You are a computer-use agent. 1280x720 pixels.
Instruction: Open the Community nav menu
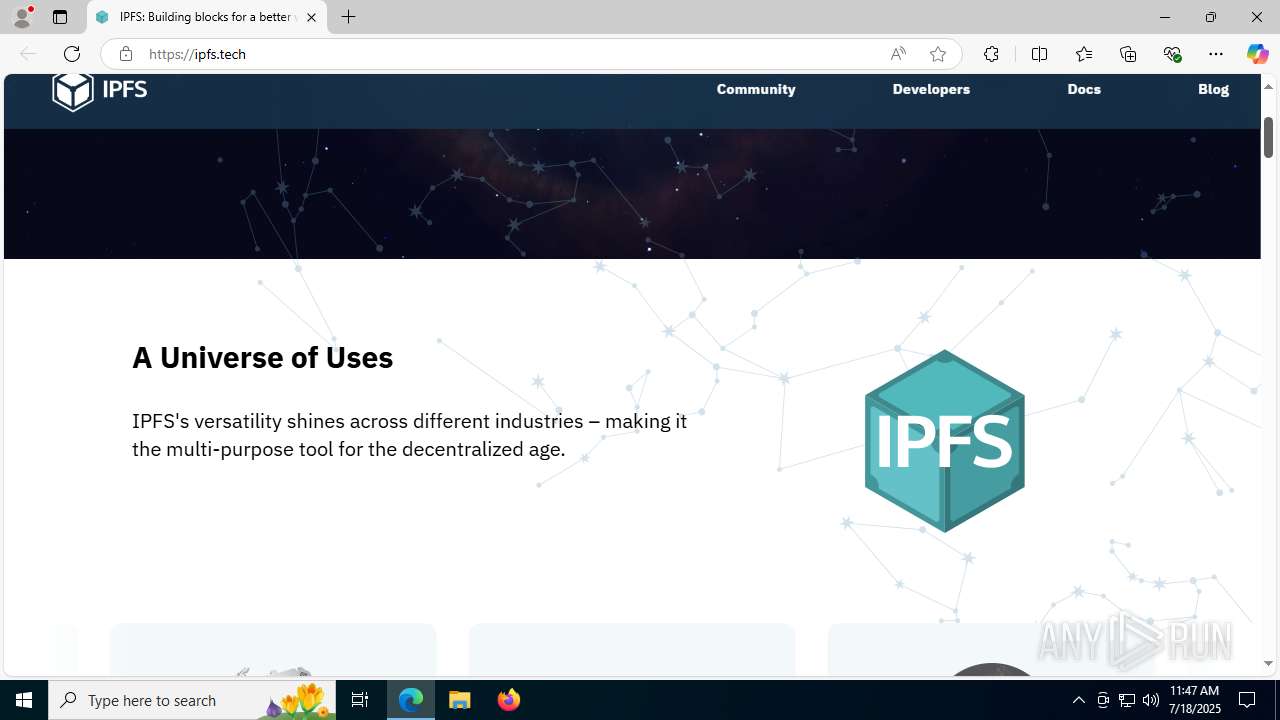(x=756, y=89)
